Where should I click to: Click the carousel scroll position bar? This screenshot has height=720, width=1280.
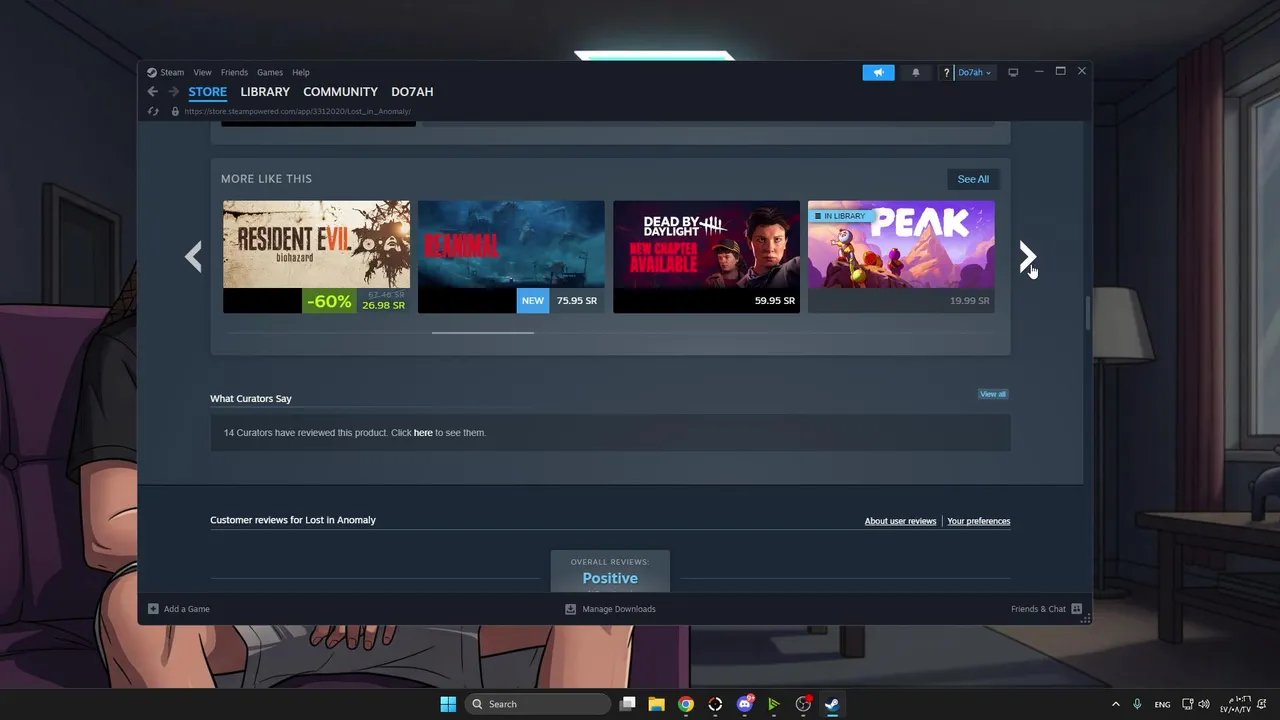[x=483, y=333]
